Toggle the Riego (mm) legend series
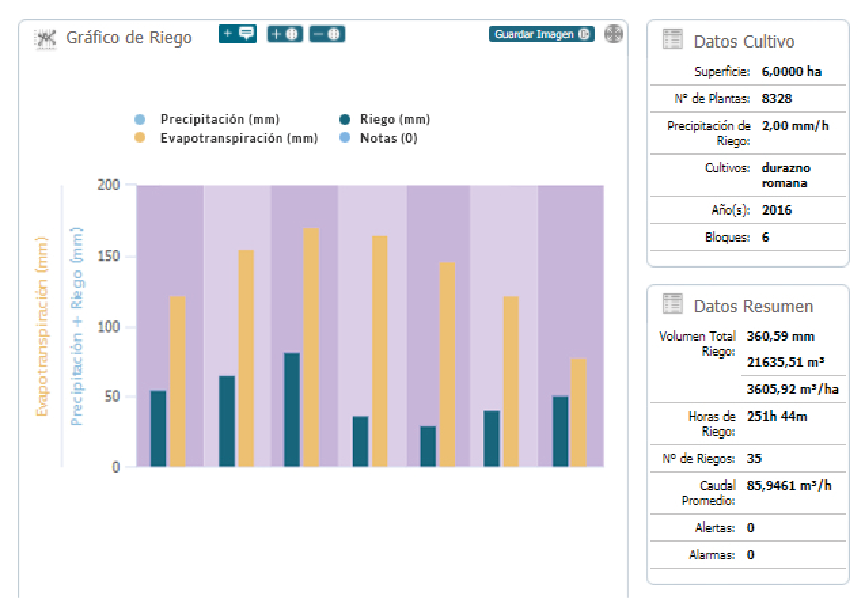Viewport: 863px width, 598px height. click(x=393, y=119)
